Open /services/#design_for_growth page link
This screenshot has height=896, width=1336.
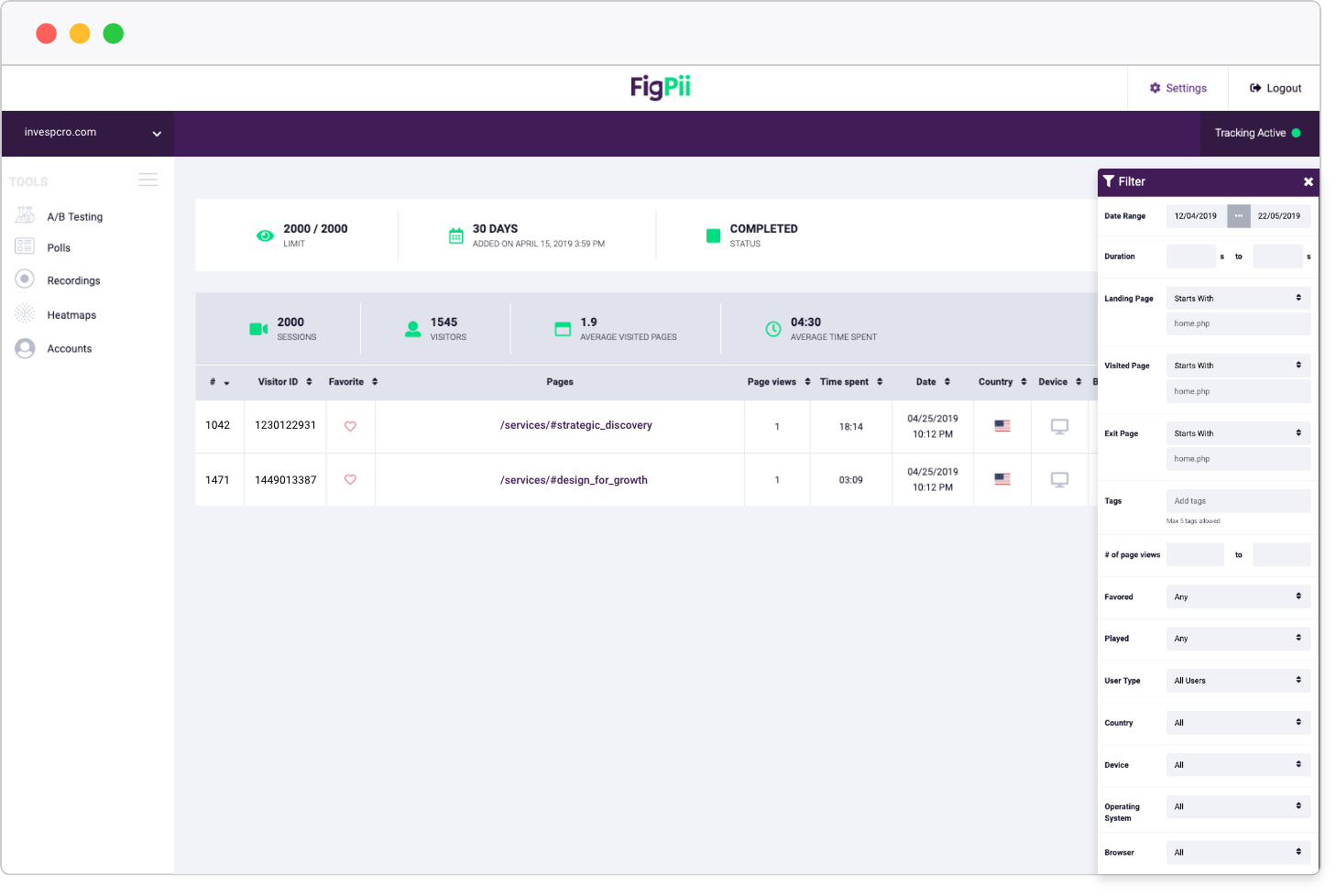click(x=574, y=480)
